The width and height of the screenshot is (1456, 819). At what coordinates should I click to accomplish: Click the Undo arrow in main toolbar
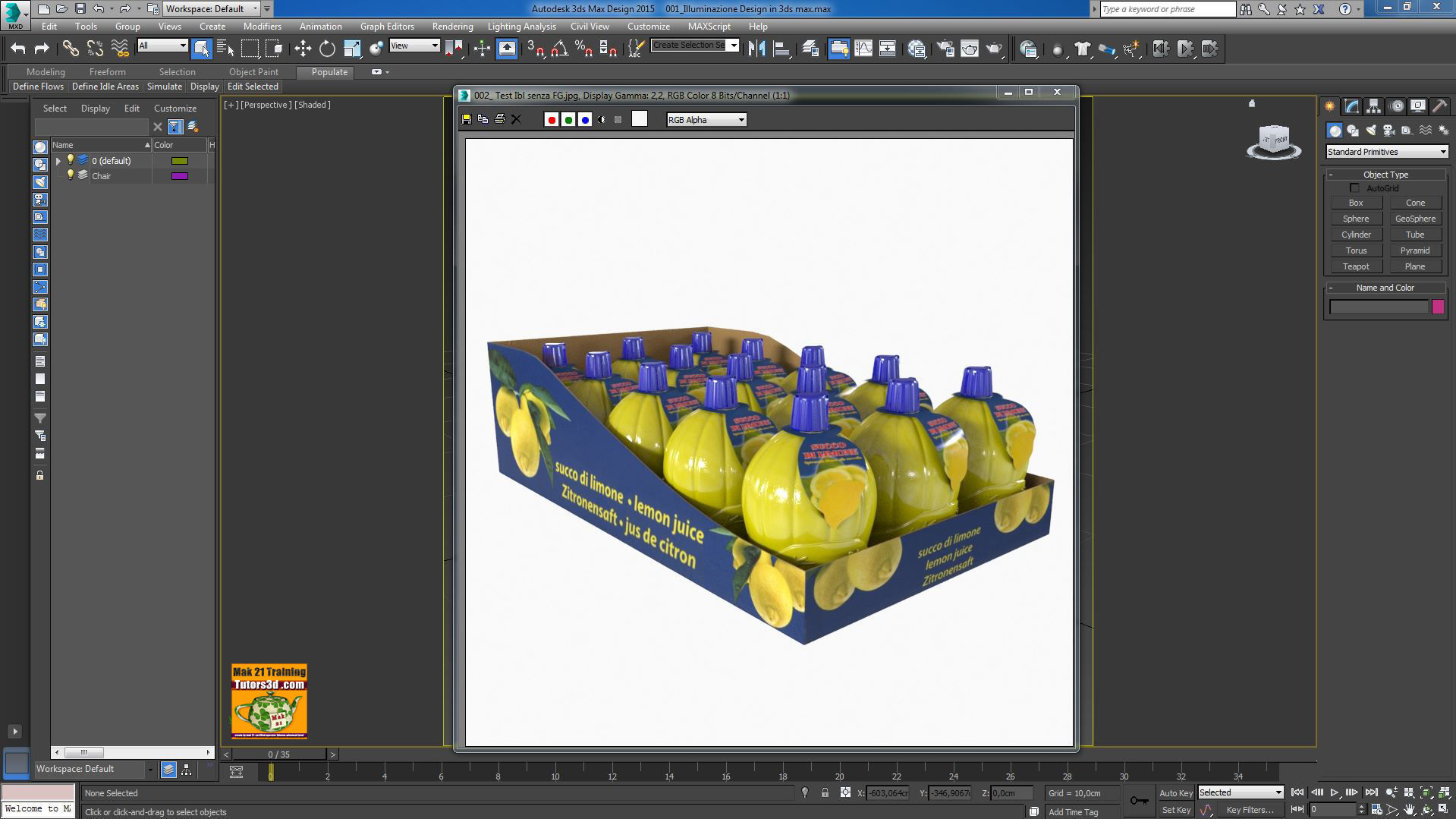(18, 49)
